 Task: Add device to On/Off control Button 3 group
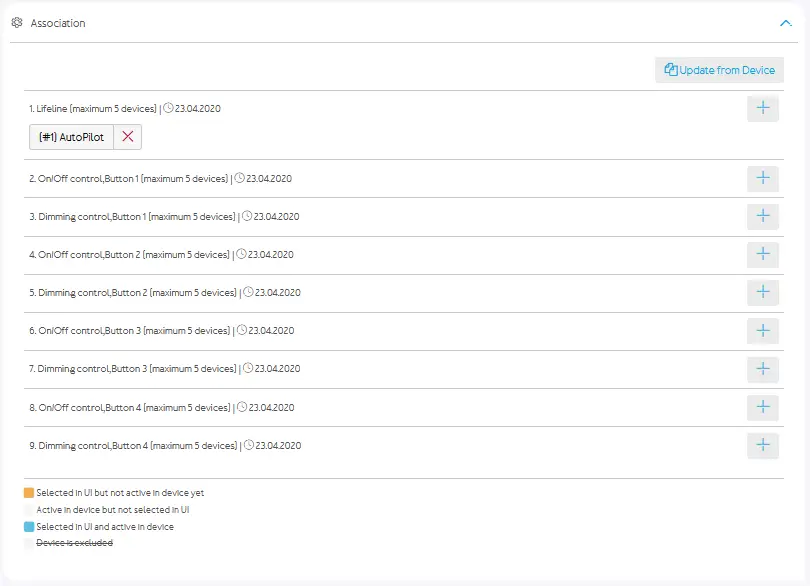point(762,330)
